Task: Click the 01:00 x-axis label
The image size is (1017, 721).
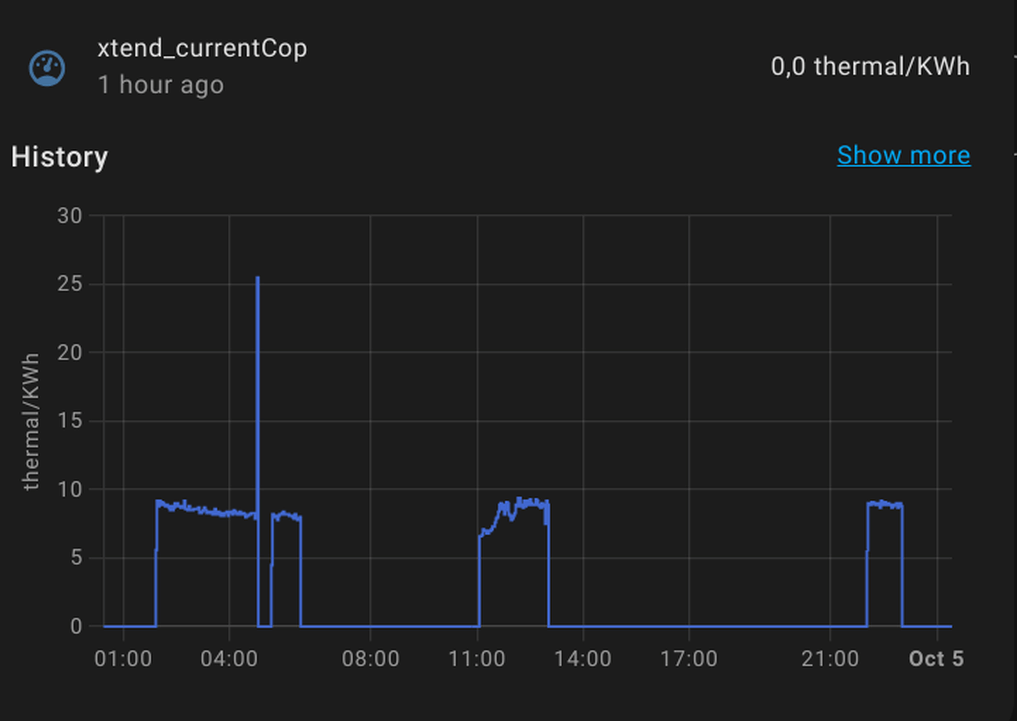Action: 123,659
